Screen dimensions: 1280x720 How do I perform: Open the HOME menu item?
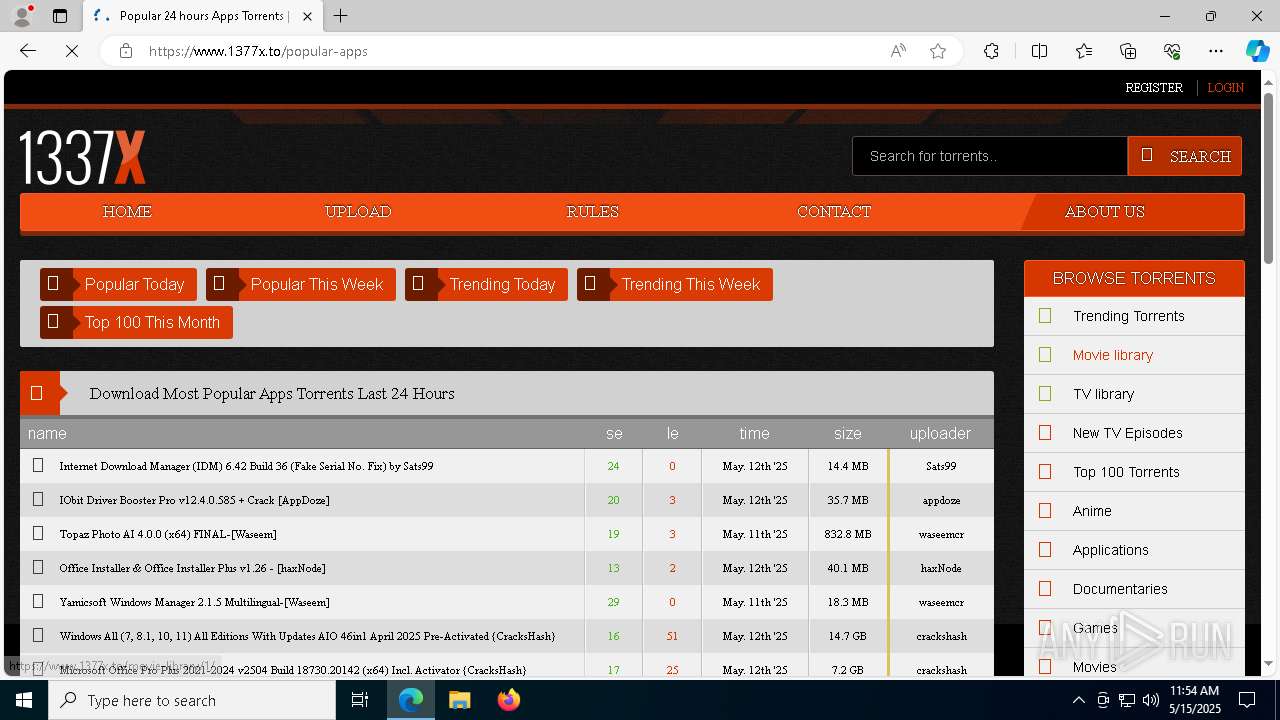127,212
